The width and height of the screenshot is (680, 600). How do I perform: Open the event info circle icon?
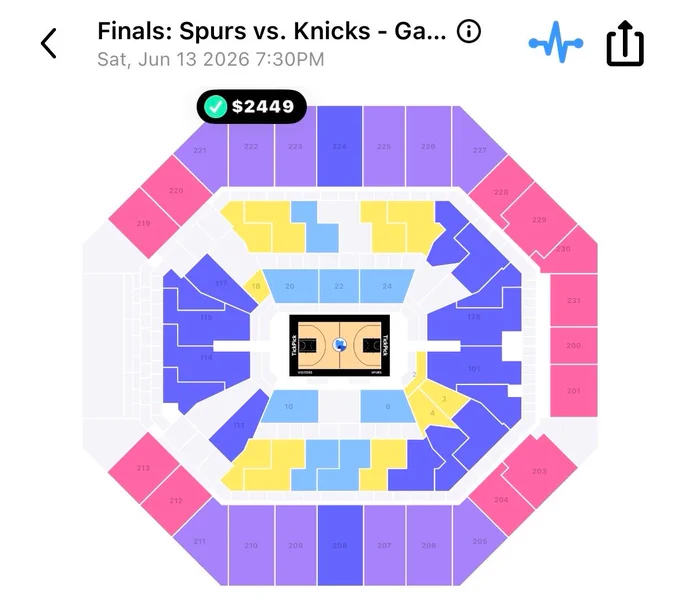469,31
